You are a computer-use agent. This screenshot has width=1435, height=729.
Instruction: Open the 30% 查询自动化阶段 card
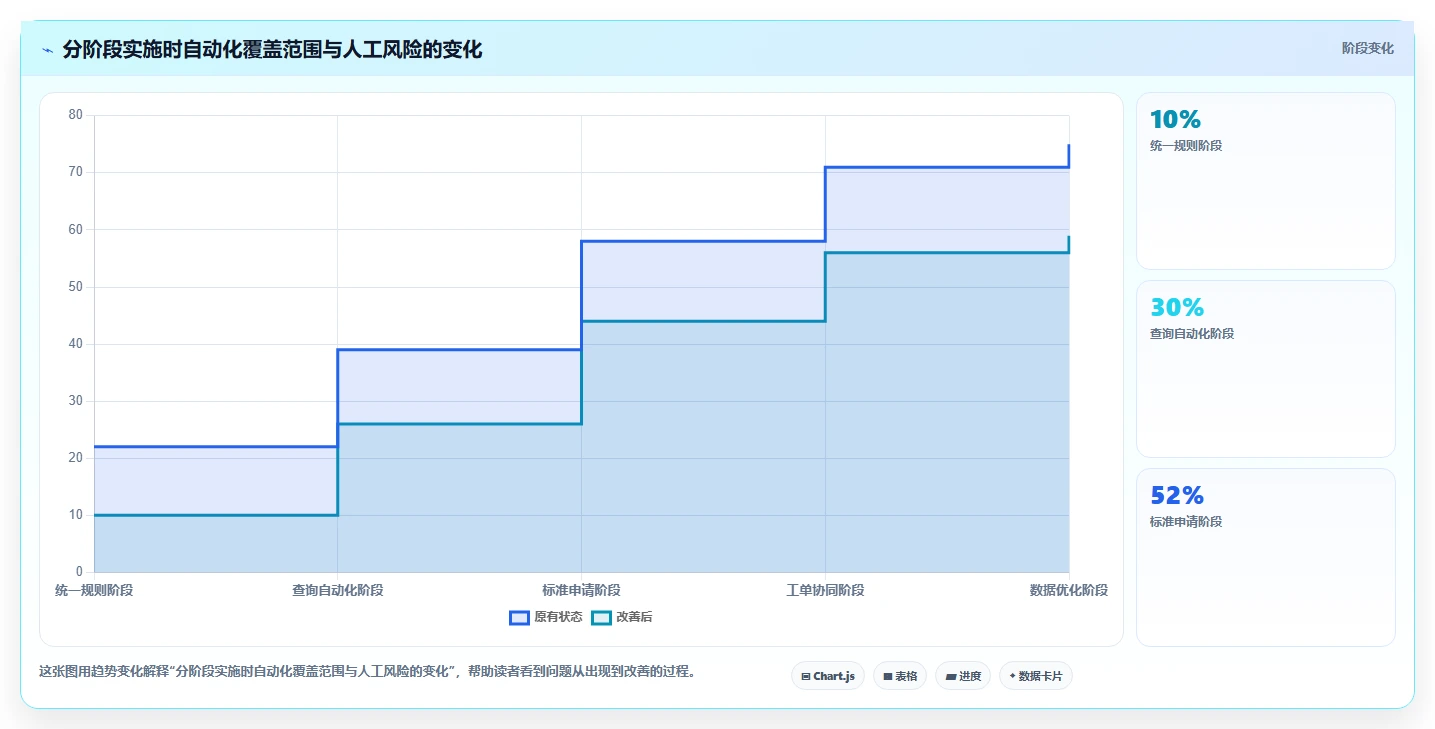pos(1265,369)
